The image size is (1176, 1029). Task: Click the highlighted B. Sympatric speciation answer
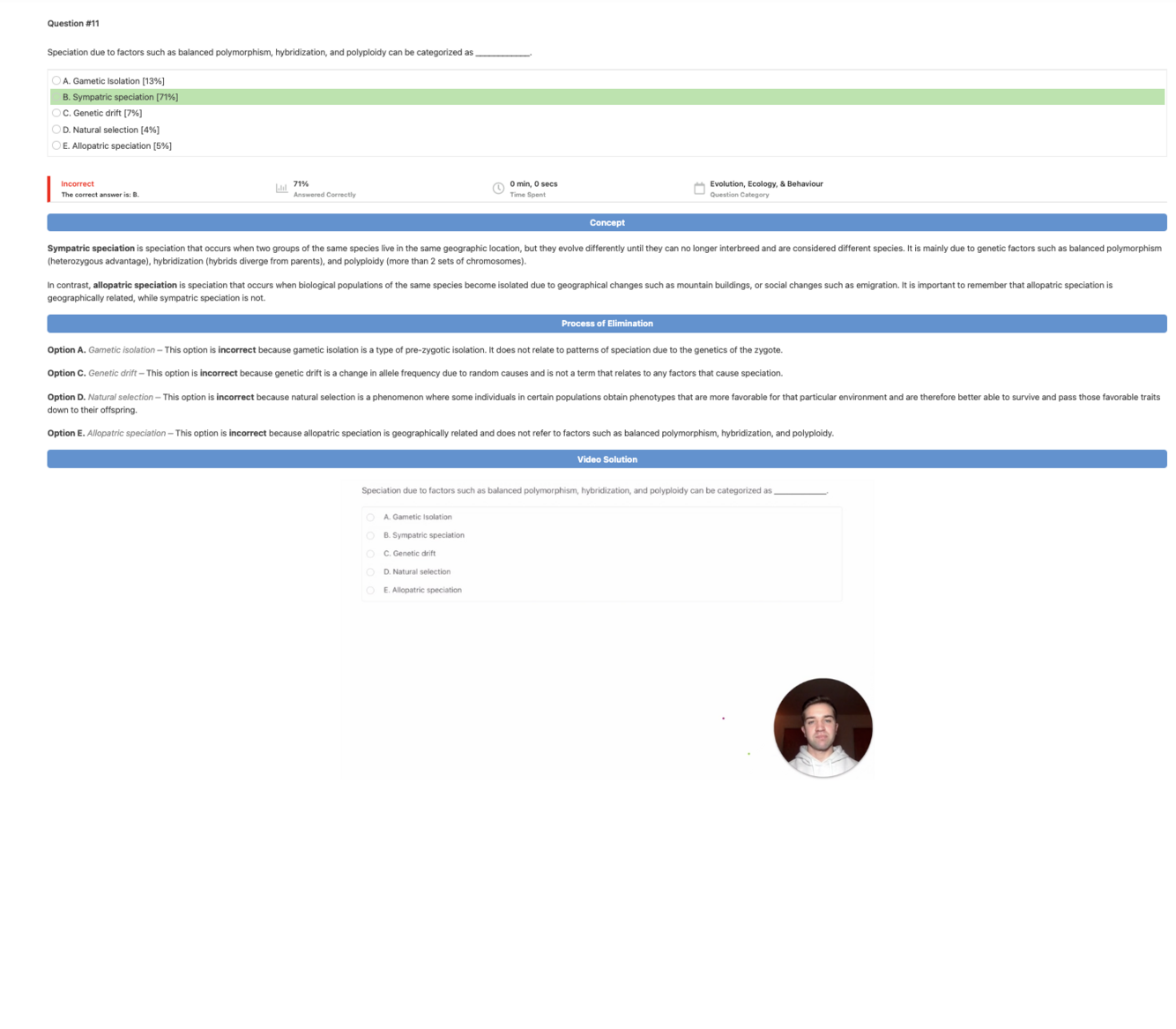pyautogui.click(x=607, y=97)
